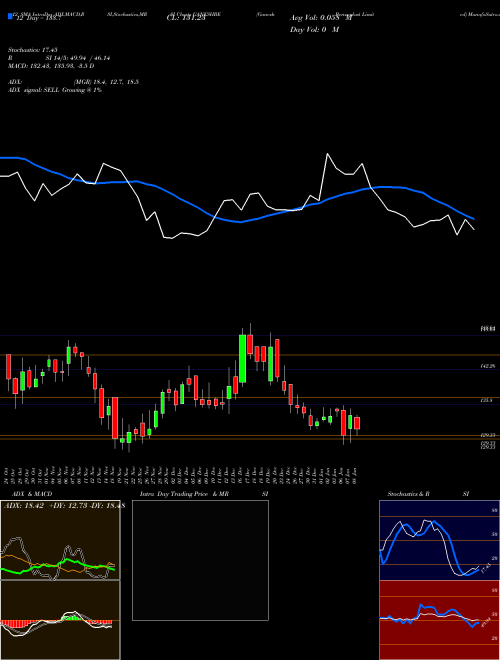Click the 142.26 price axis label
Viewport: 500px width, 660px height.
(488, 366)
